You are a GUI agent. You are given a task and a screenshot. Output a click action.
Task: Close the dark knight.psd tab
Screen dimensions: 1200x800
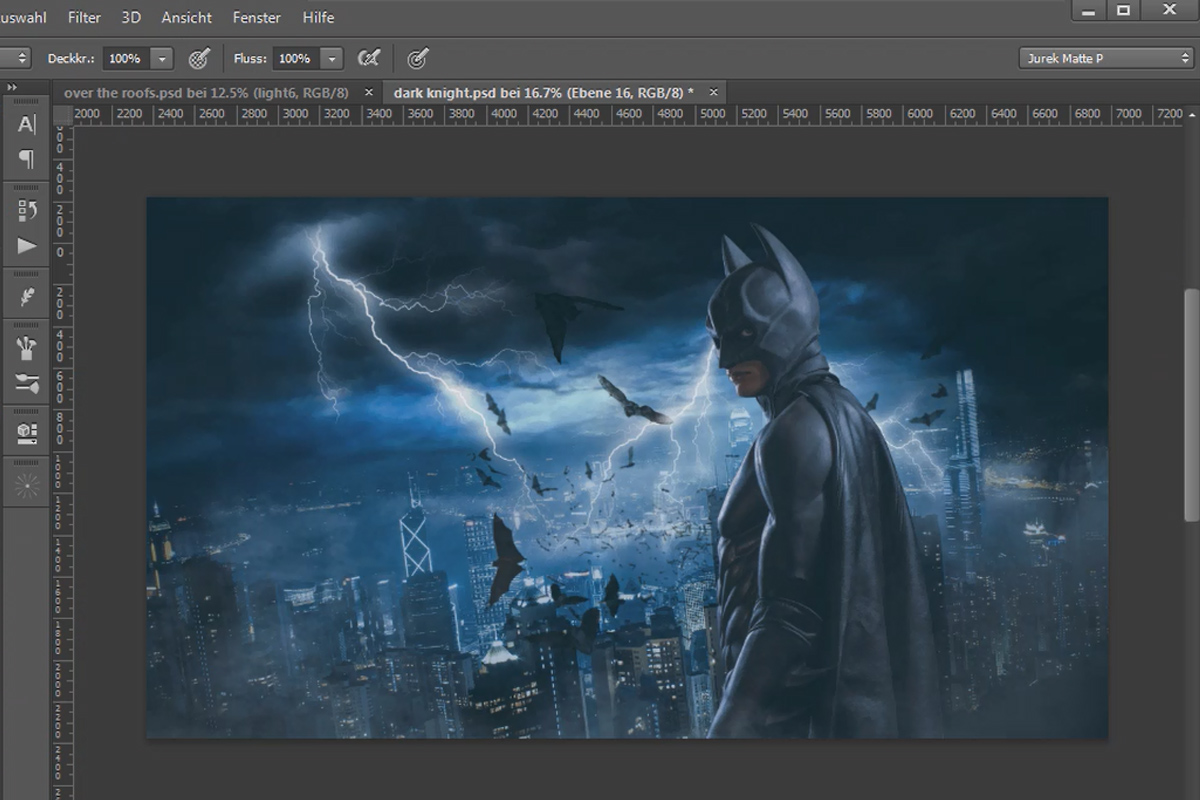tap(714, 92)
